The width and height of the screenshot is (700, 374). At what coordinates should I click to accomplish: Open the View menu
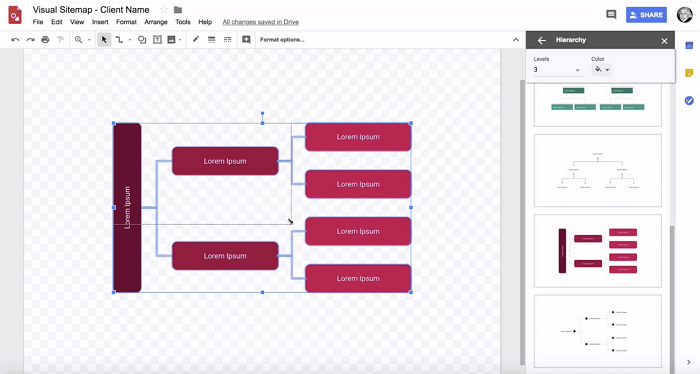tap(77, 22)
